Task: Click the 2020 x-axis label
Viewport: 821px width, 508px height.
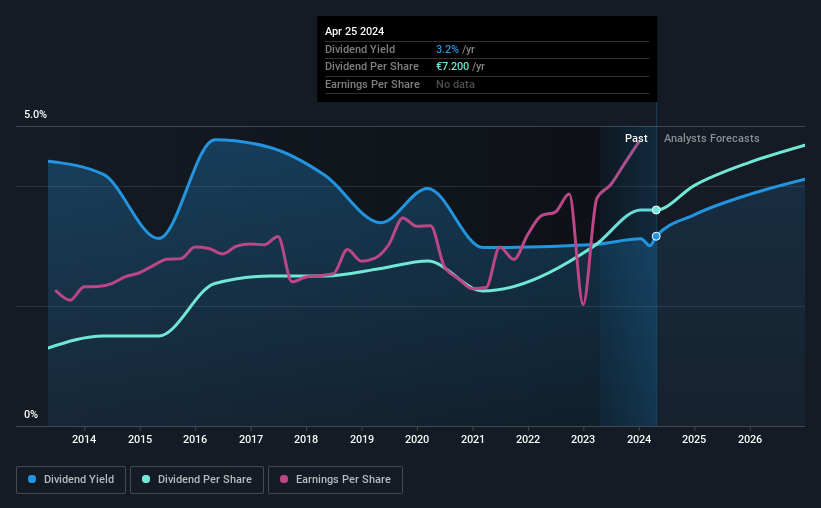Action: tap(417, 439)
